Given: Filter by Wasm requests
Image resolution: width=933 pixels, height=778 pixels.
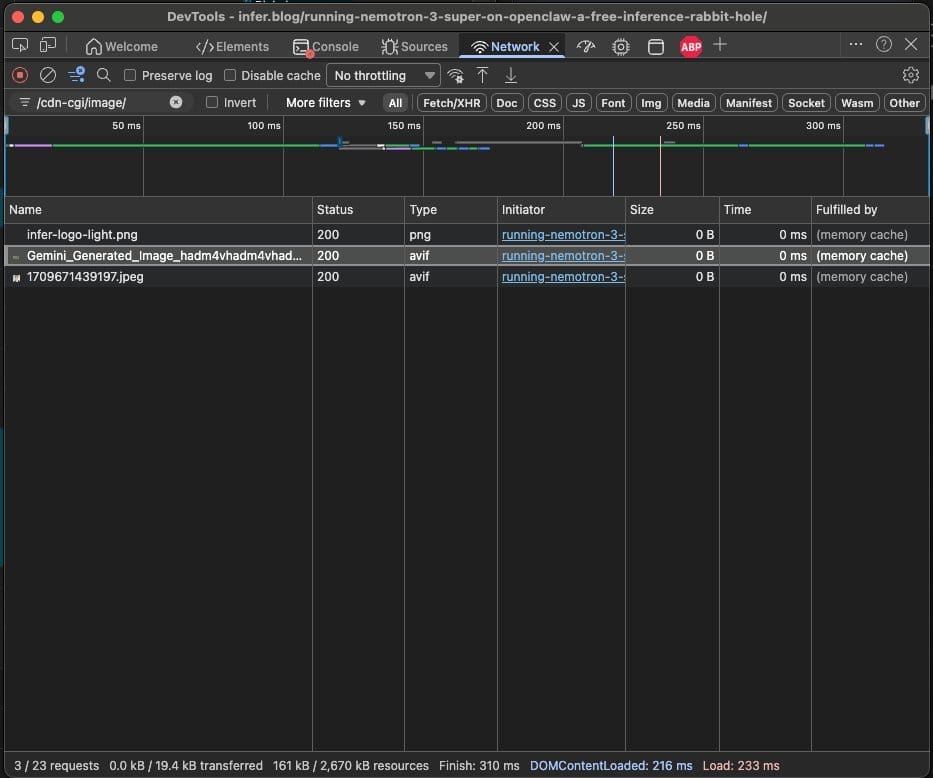Looking at the screenshot, I should click(857, 103).
